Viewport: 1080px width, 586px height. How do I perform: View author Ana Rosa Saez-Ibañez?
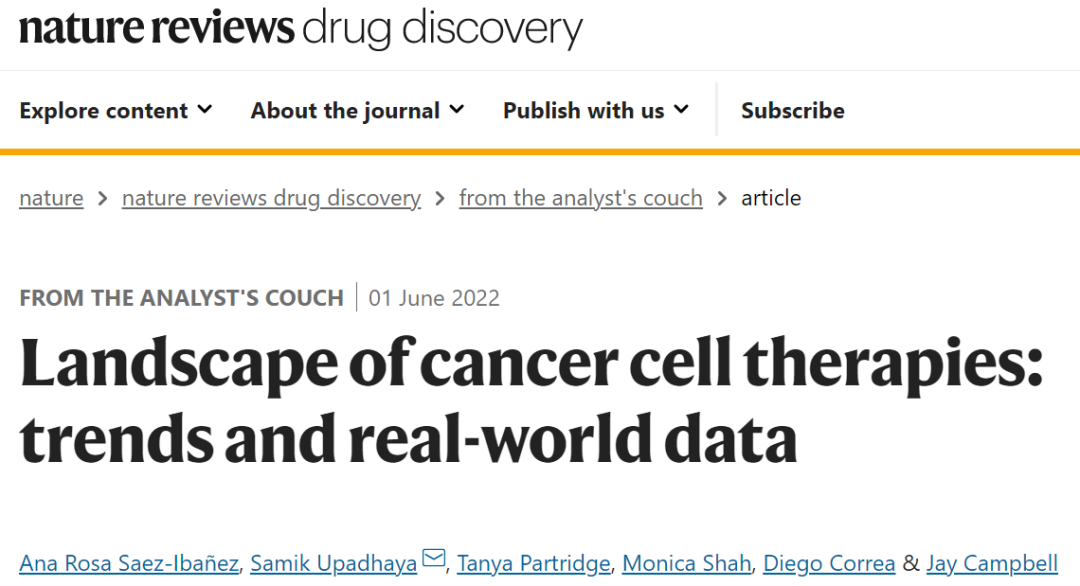(x=129, y=563)
